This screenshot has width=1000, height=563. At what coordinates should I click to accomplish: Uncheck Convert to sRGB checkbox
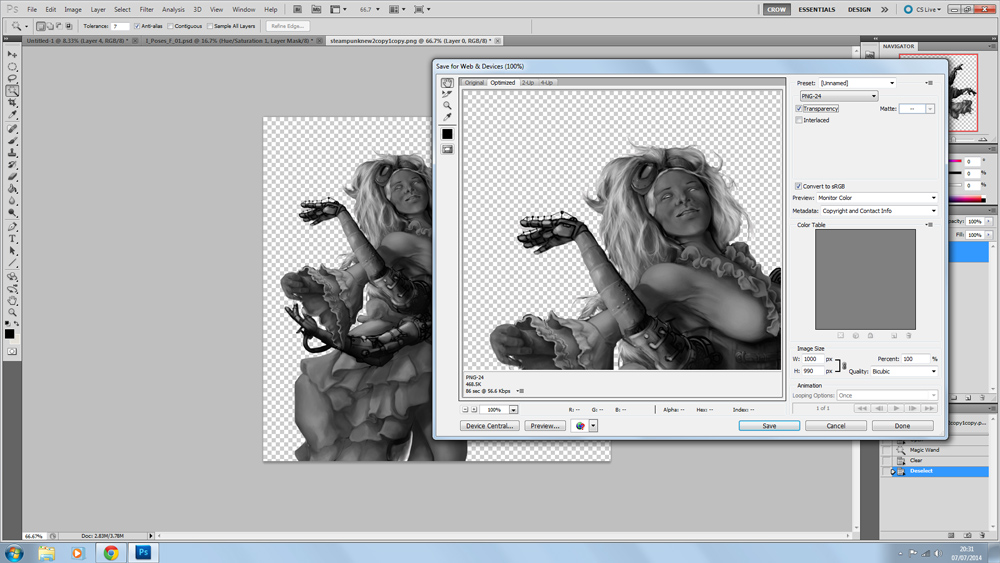click(798, 186)
